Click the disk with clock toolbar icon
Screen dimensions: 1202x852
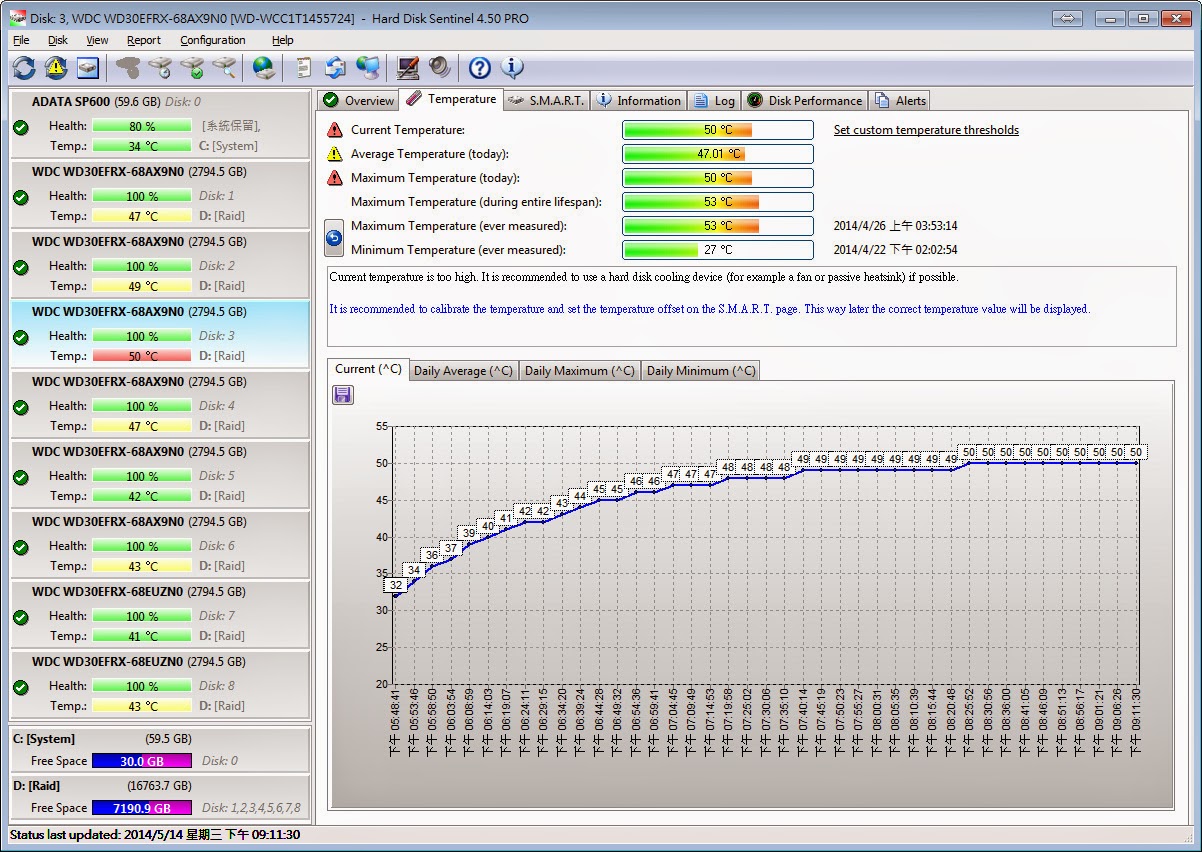160,68
